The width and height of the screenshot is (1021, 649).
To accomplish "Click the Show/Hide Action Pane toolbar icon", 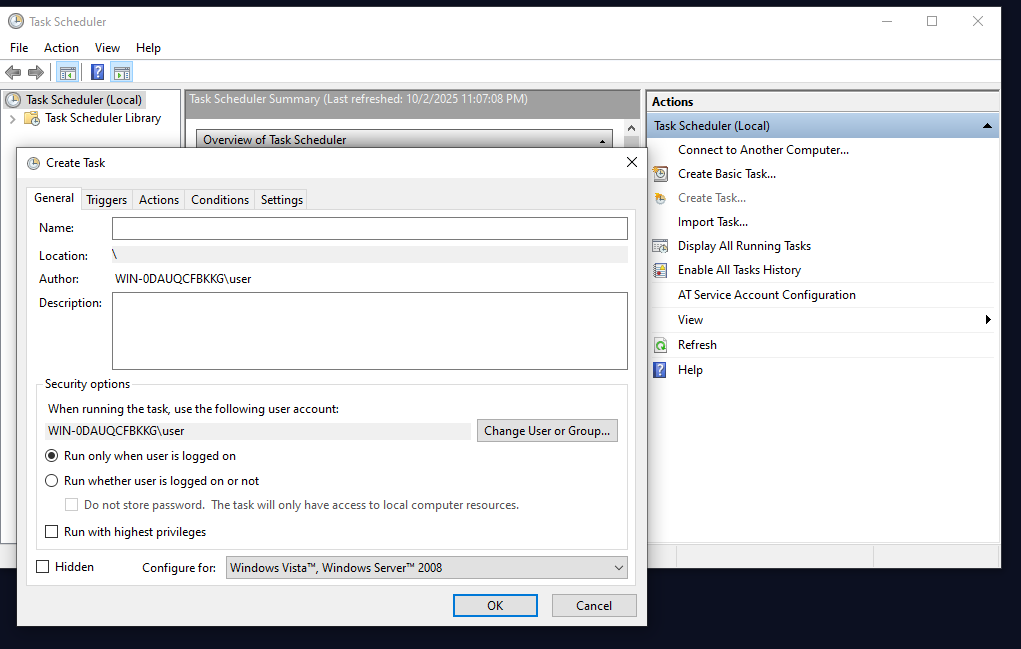I will 122,72.
